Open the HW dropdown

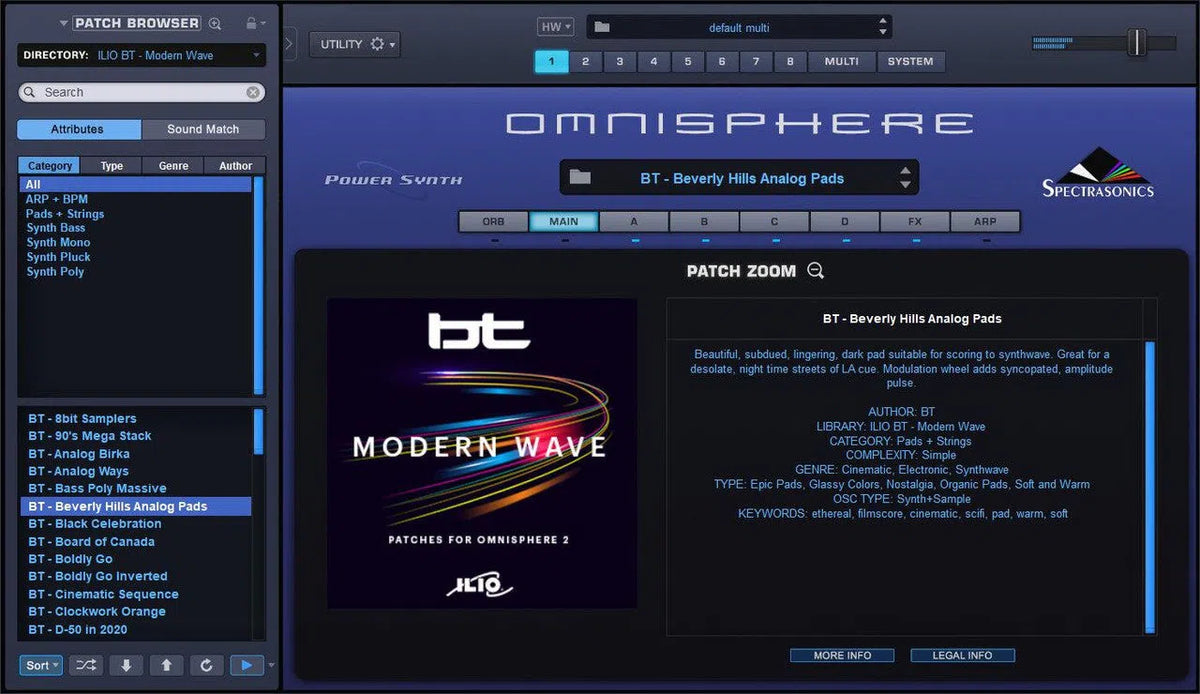click(x=554, y=26)
